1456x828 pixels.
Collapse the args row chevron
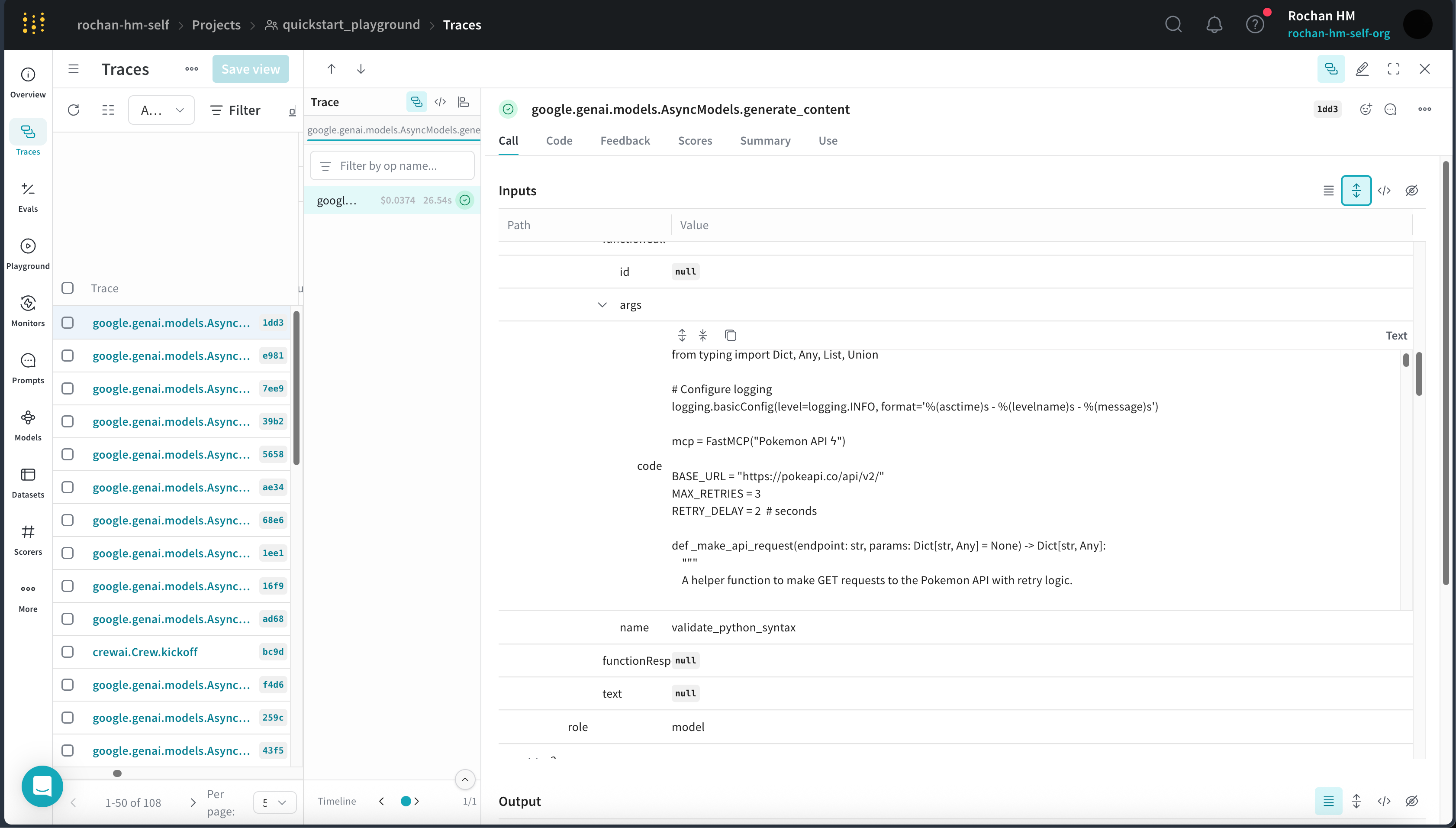602,305
